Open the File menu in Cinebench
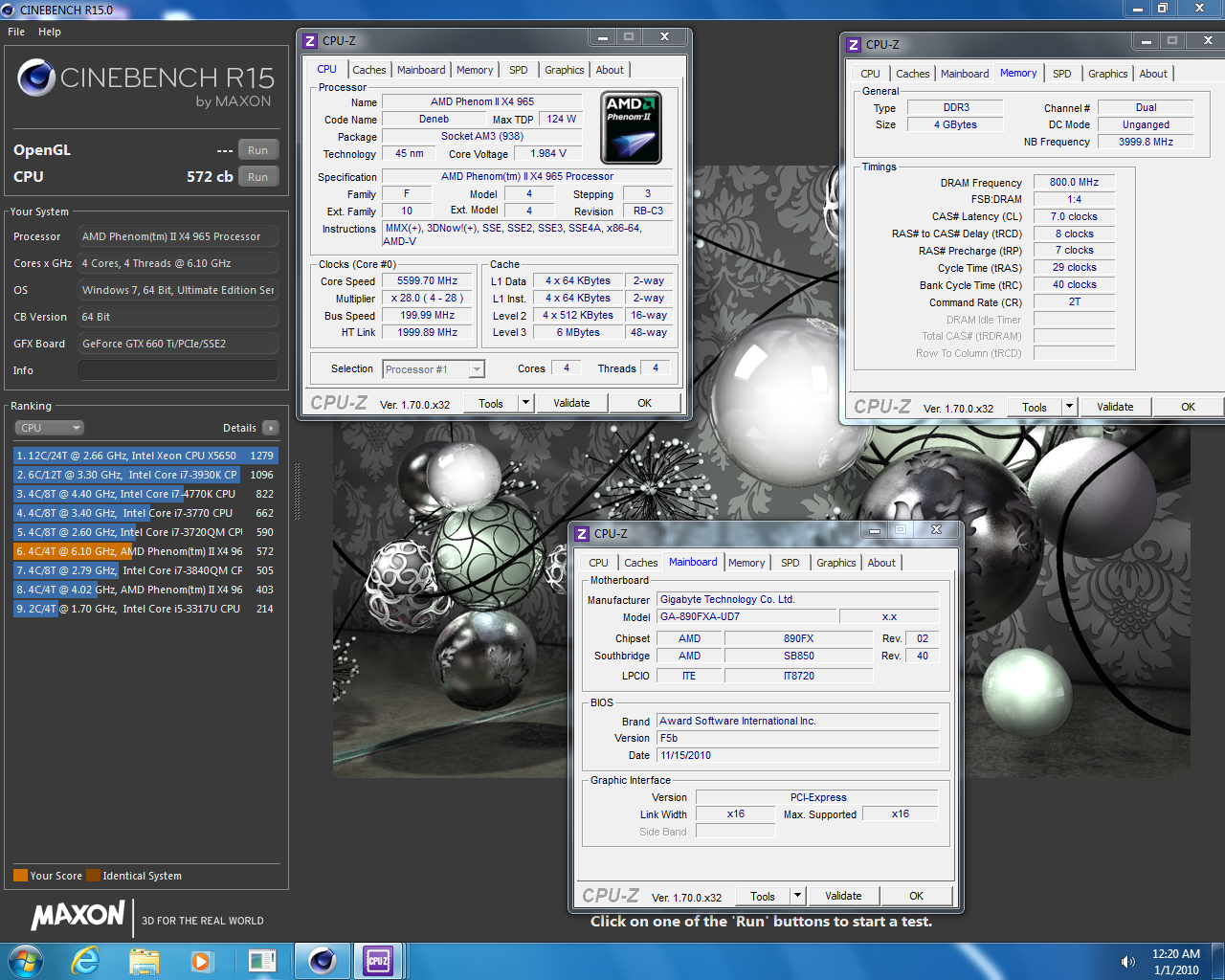Image resolution: width=1225 pixels, height=980 pixels. (x=16, y=32)
